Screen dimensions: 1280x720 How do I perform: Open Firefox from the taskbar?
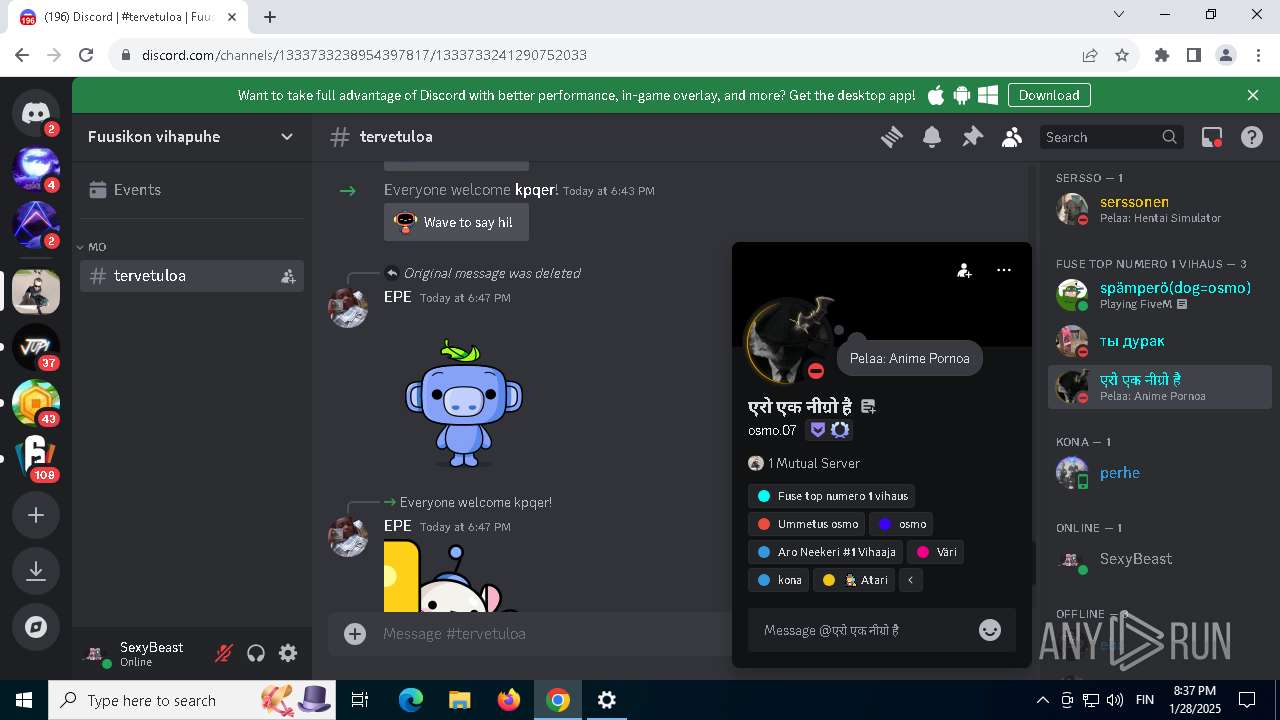point(509,700)
